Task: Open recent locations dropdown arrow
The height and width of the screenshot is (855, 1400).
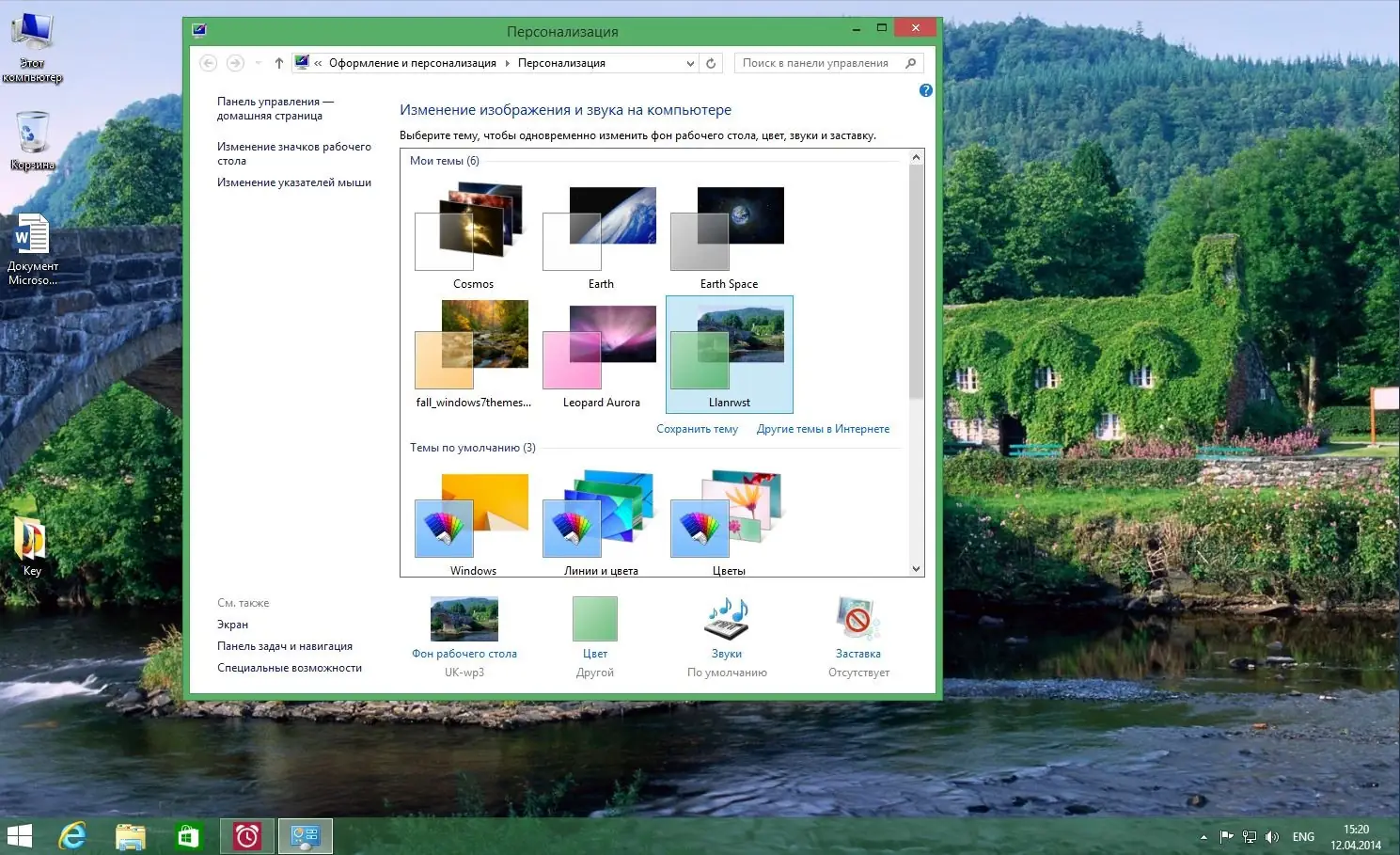Action: pos(259,63)
